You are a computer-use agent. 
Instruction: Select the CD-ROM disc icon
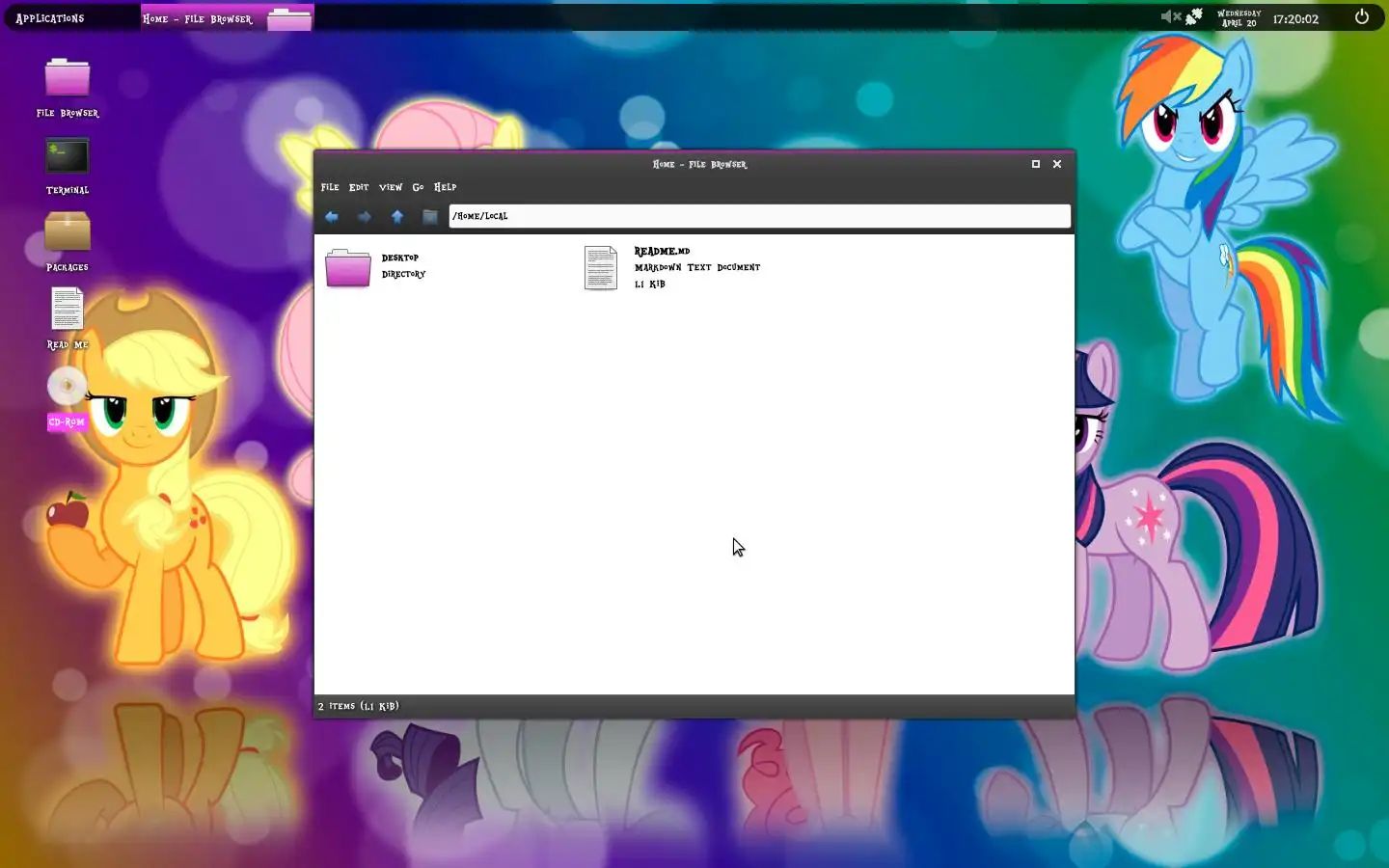pos(68,386)
